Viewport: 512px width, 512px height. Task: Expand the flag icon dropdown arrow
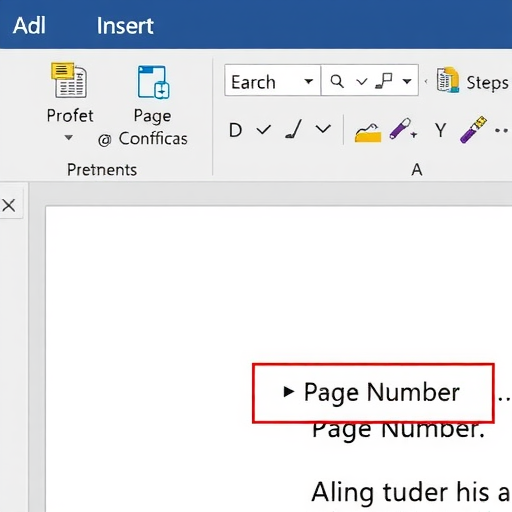407,81
